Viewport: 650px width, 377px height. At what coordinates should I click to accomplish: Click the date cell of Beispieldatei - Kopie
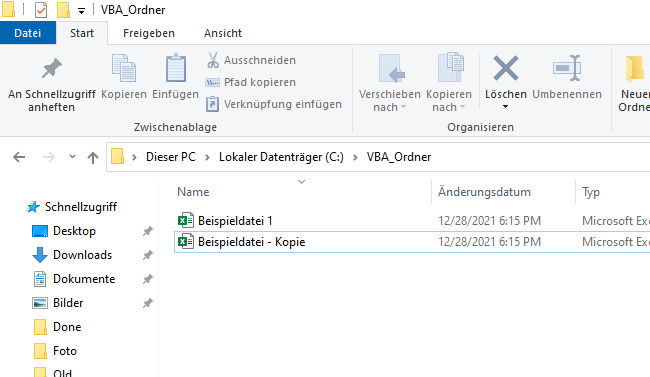[x=490, y=242]
